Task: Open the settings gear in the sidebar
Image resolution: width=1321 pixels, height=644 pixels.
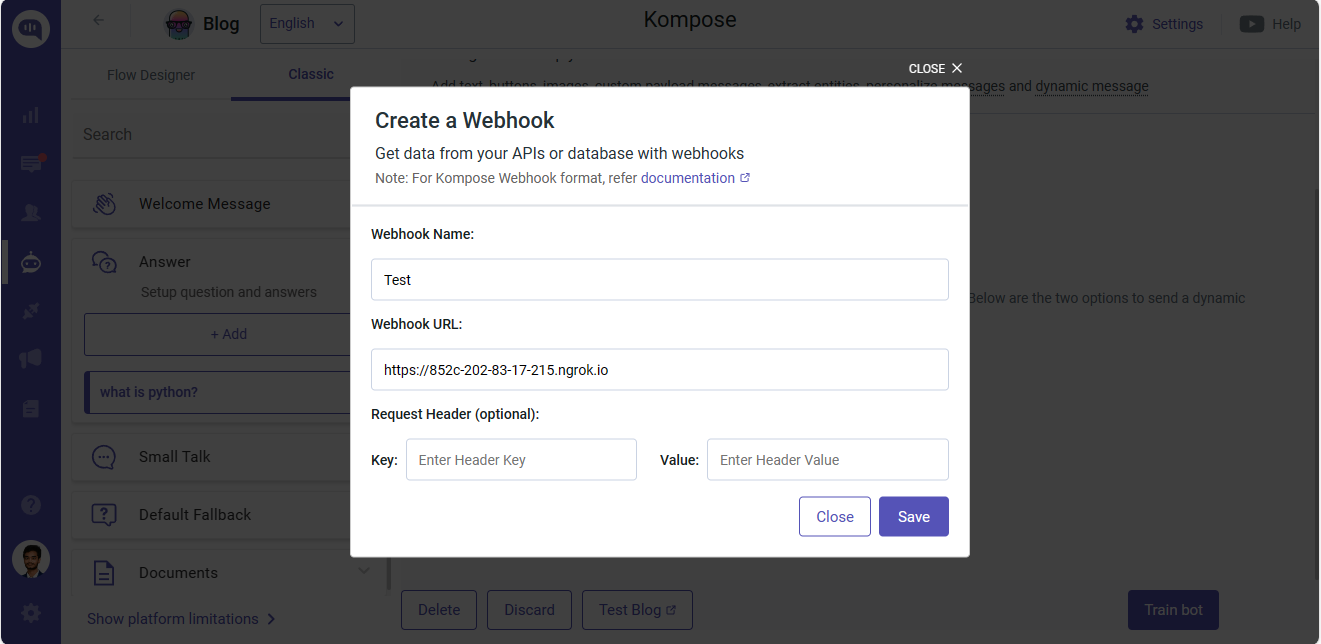Action: tap(31, 613)
